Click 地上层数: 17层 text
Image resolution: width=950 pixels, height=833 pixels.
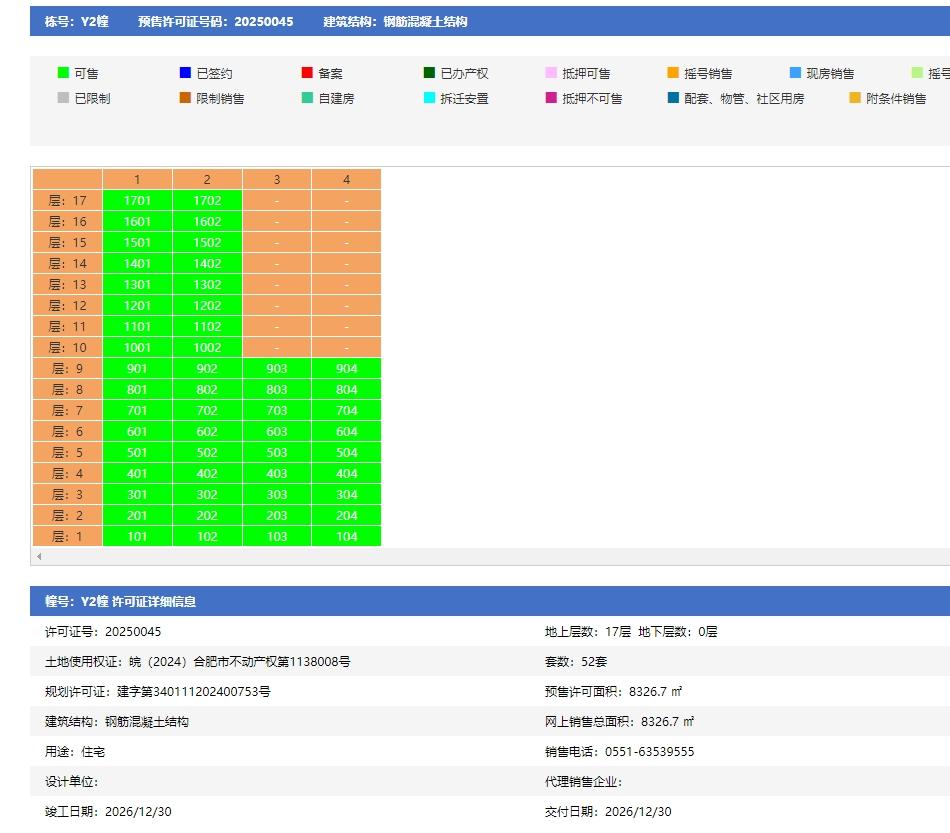588,631
